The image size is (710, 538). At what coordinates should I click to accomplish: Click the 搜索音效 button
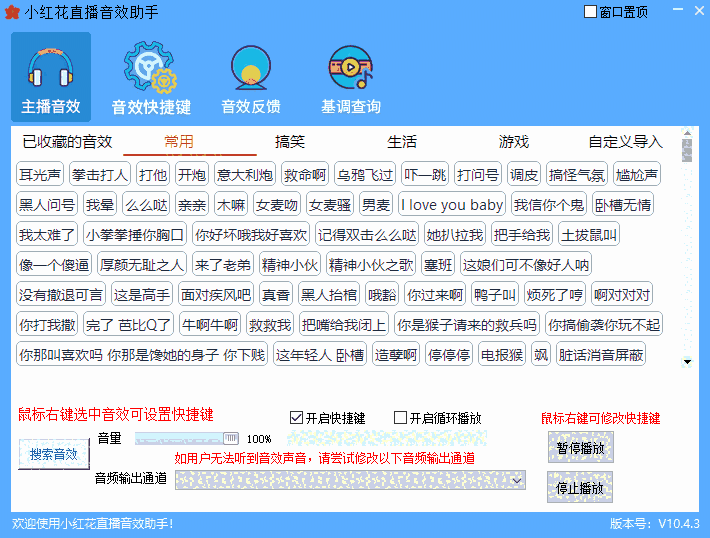click(54, 454)
